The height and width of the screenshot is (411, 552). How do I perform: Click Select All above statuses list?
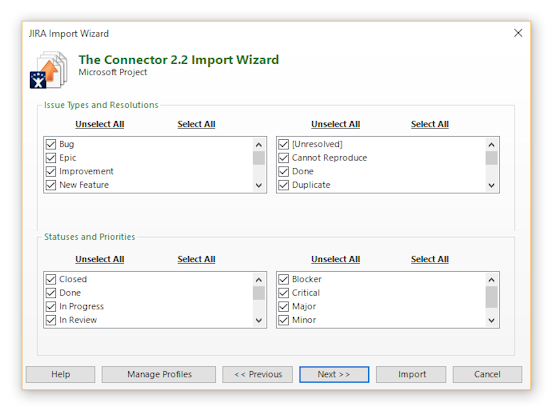[x=196, y=259]
